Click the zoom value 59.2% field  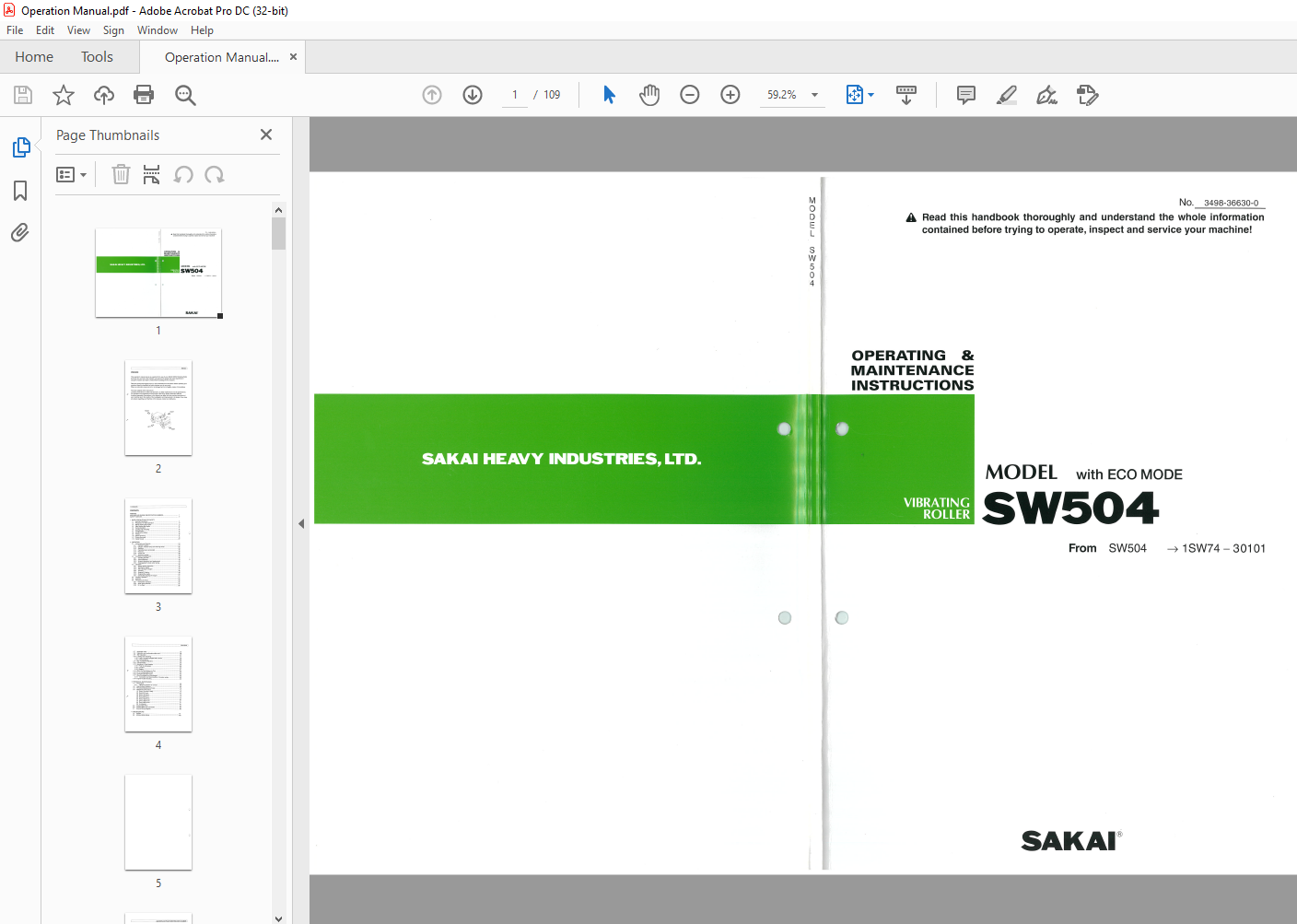click(x=782, y=95)
